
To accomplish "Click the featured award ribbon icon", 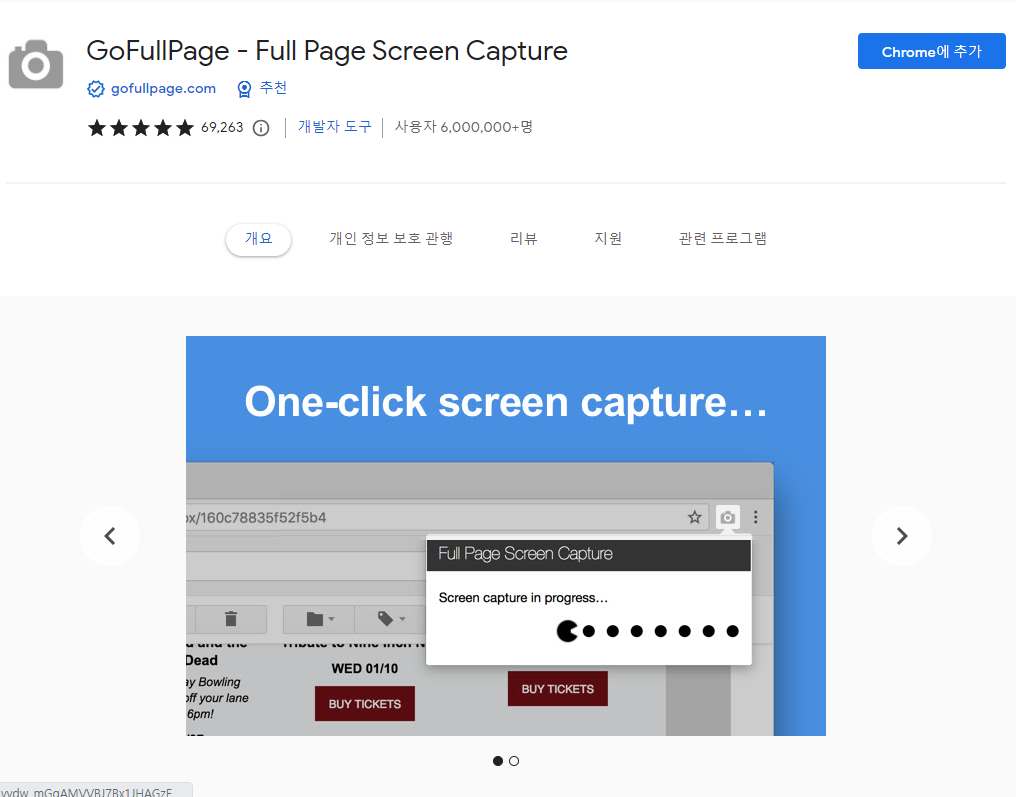I will tap(244, 89).
